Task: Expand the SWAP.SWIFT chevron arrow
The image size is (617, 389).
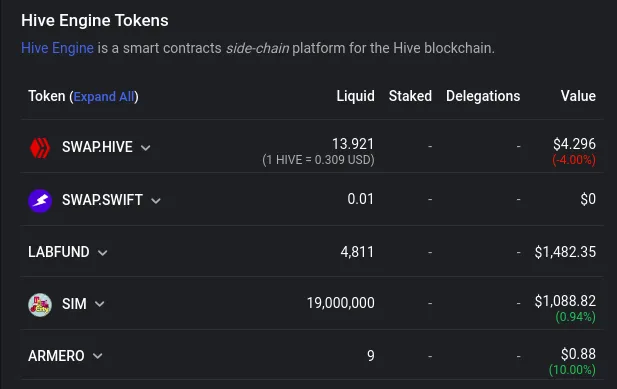Action: click(156, 201)
